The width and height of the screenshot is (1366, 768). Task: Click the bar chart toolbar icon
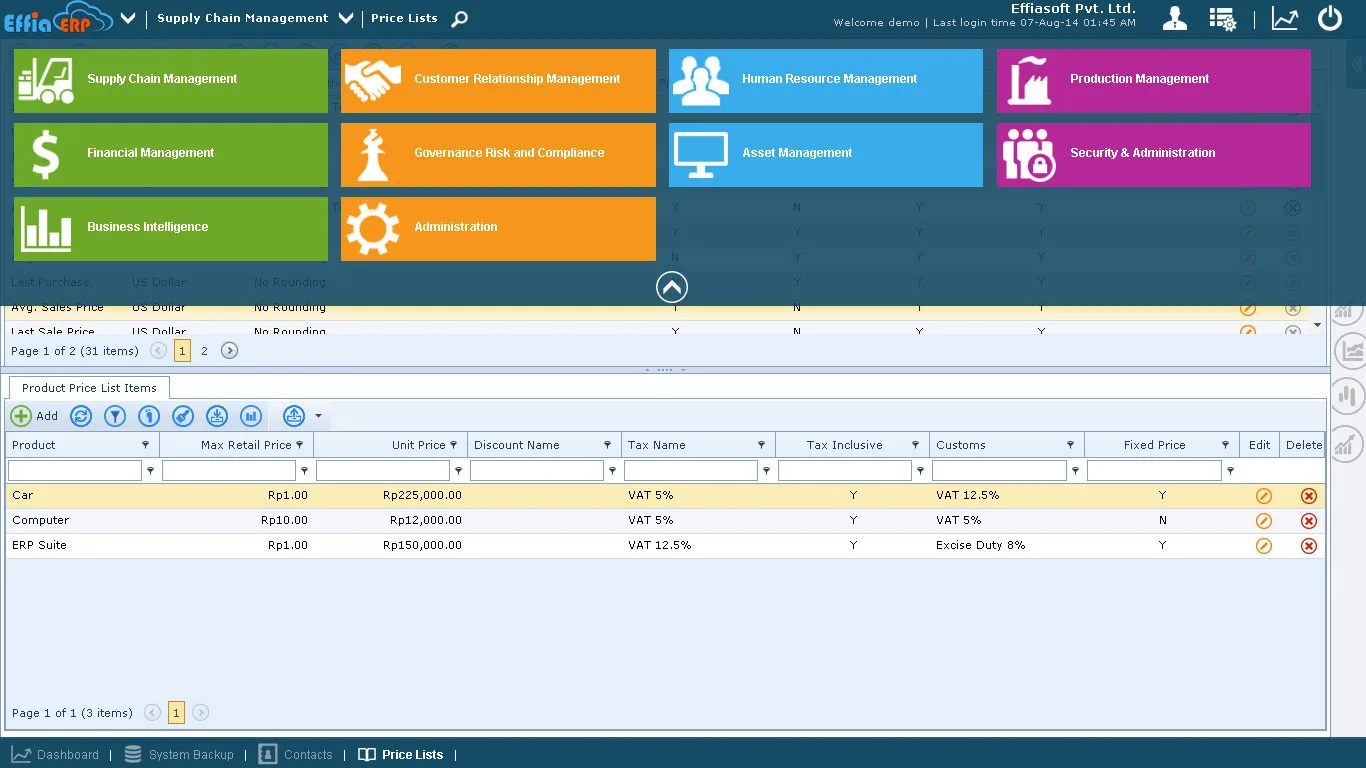[251, 416]
